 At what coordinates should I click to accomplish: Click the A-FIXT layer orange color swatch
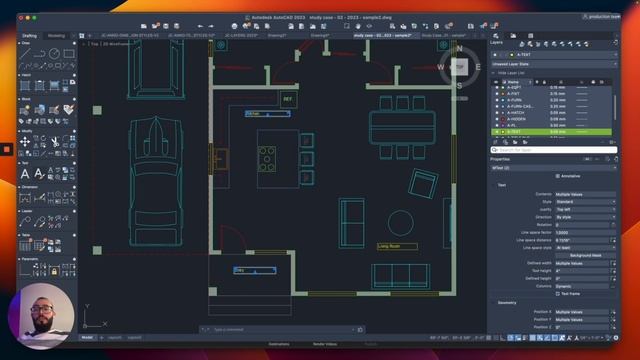[x=503, y=94]
